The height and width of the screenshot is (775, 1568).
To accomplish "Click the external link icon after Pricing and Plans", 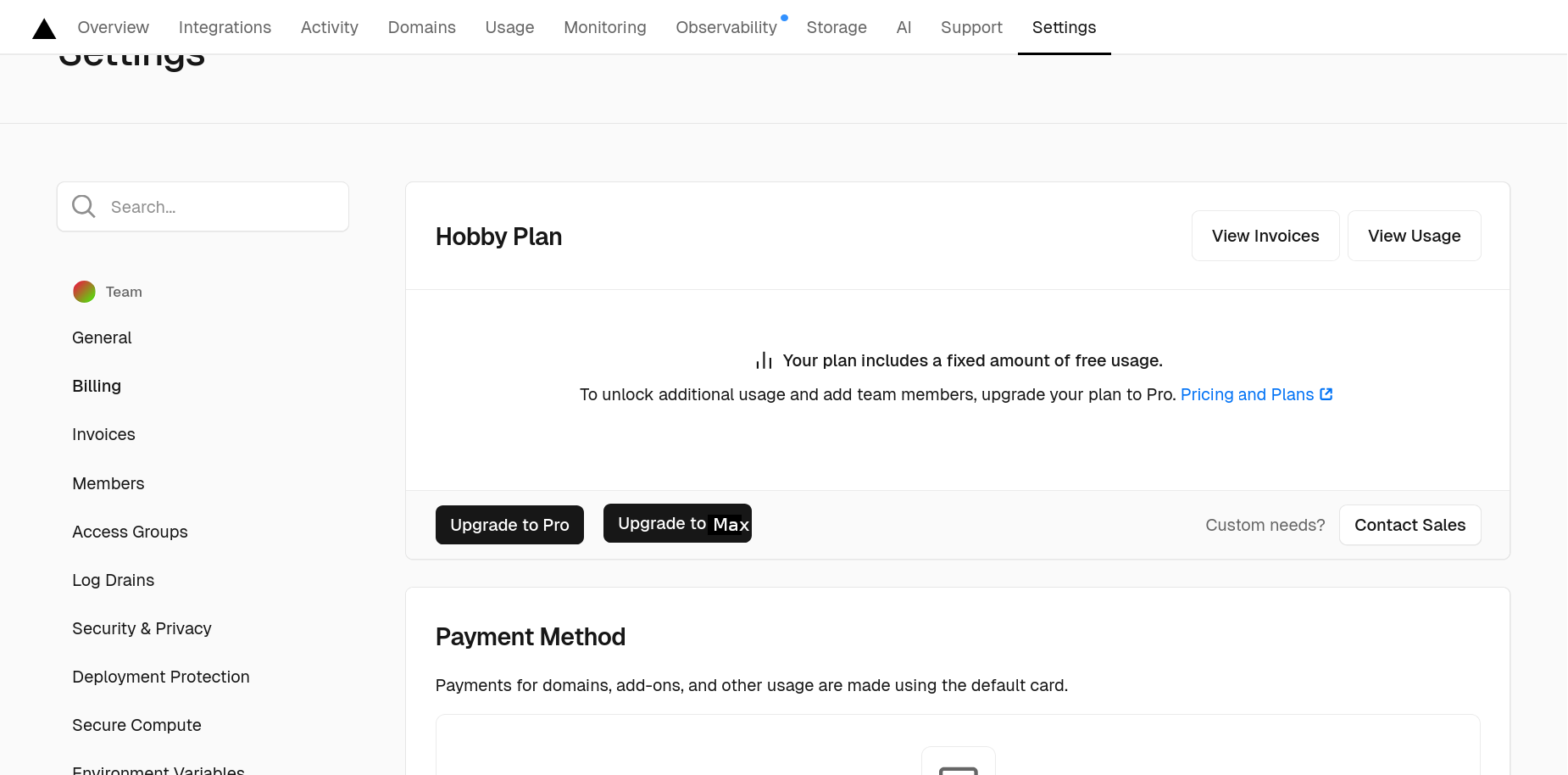I will 1326,394.
